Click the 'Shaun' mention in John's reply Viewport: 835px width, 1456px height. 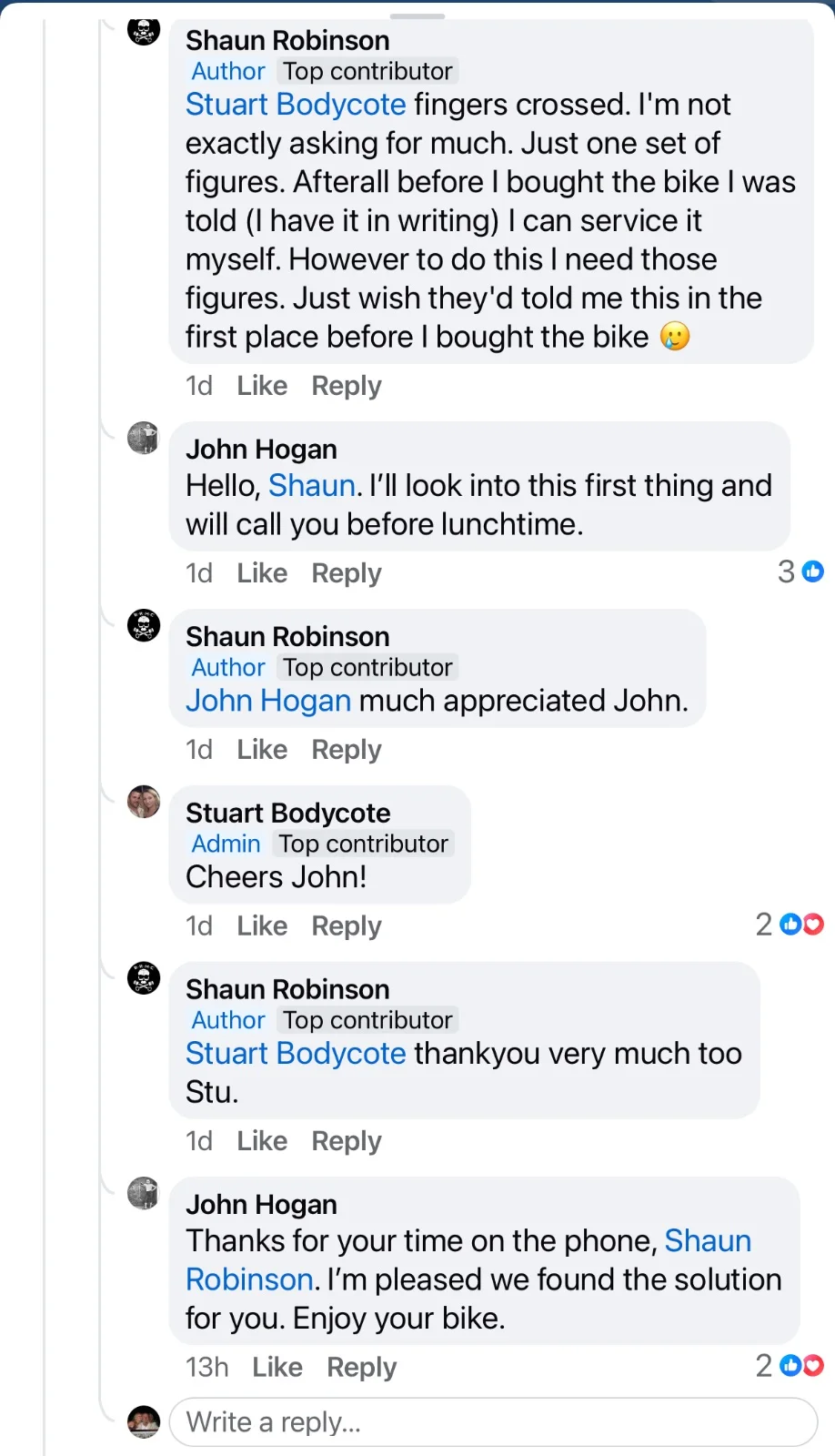[311, 486]
